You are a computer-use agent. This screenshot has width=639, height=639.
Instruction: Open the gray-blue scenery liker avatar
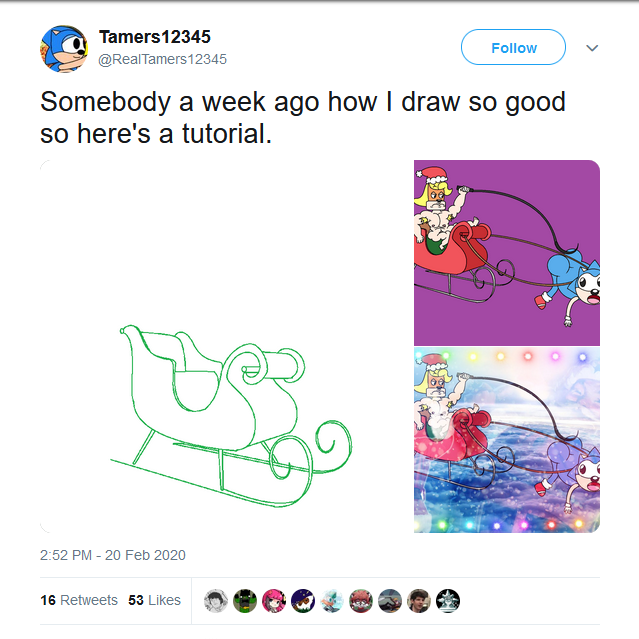coord(390,600)
